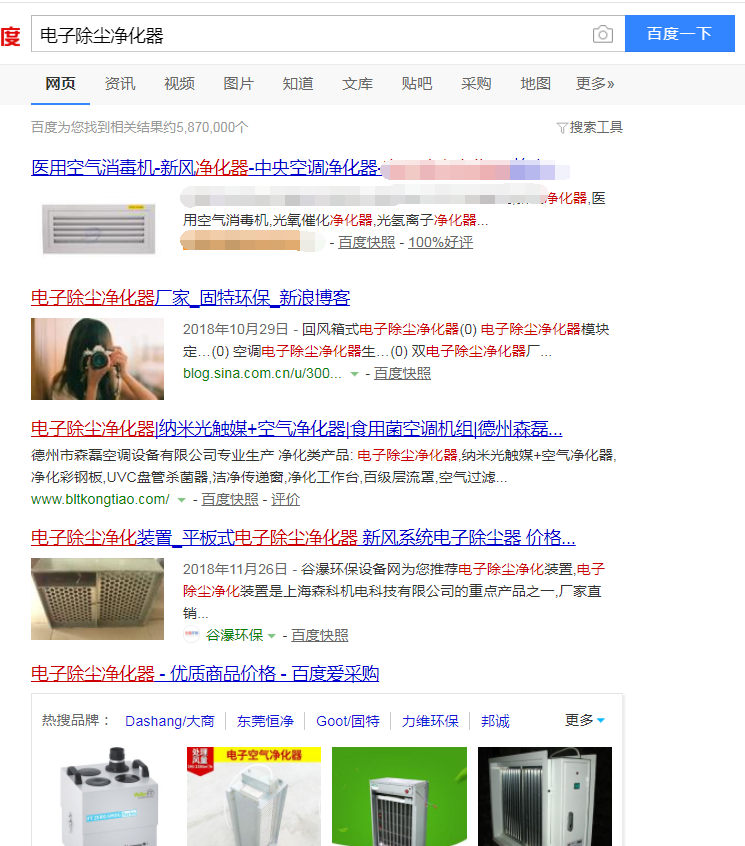Expand dropdown arrow beside 谷瀑环保
The width and height of the screenshot is (745, 846).
tap(272, 636)
